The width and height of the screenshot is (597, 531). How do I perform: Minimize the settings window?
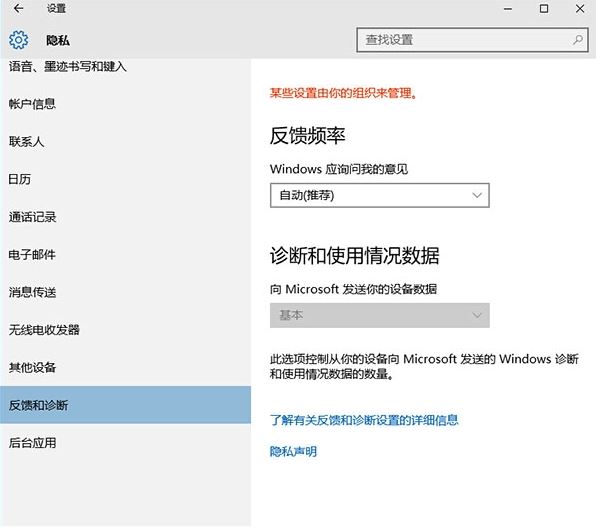[508, 9]
